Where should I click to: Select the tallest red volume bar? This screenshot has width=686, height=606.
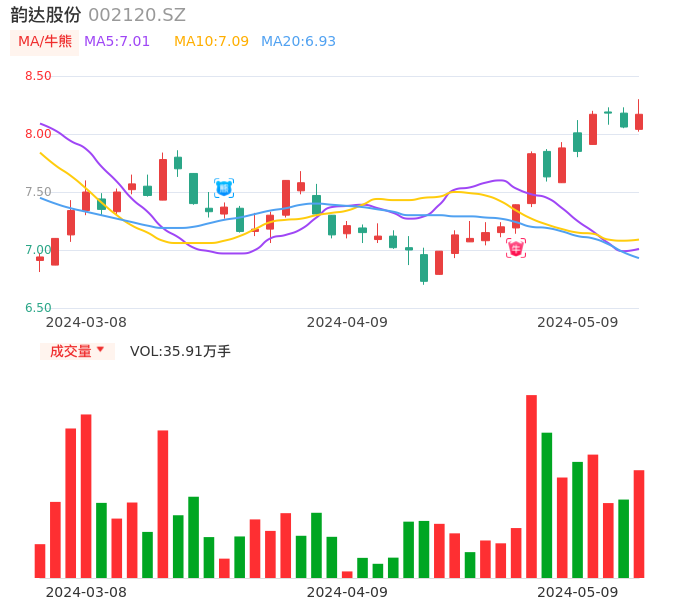pyautogui.click(x=531, y=486)
